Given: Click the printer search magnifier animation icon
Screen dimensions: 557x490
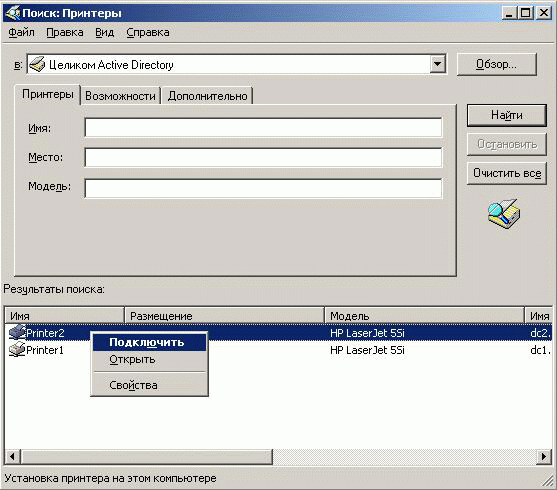Looking at the screenshot, I should (x=504, y=214).
